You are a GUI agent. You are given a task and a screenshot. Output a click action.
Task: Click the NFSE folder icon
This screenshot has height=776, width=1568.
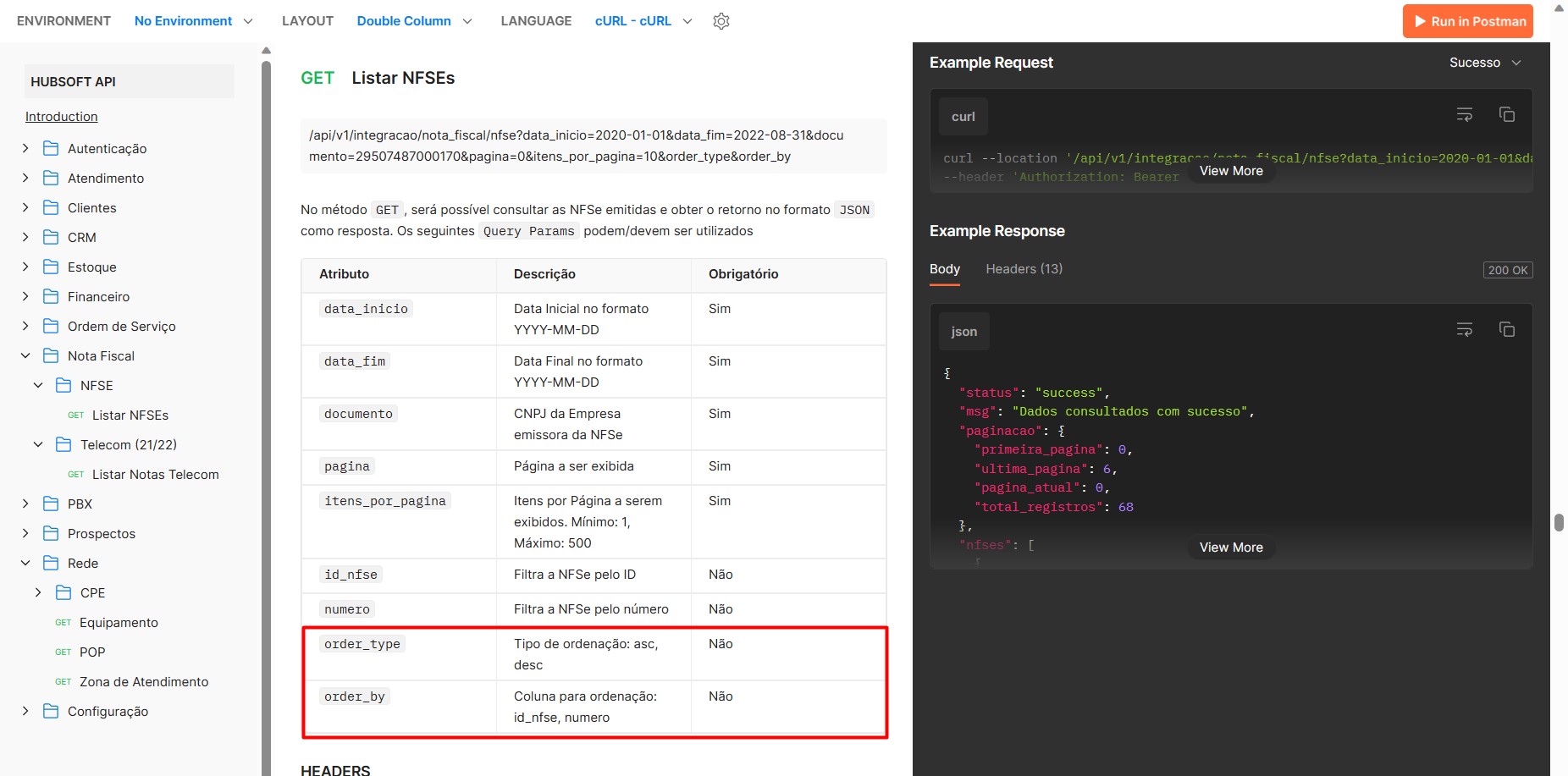63,385
